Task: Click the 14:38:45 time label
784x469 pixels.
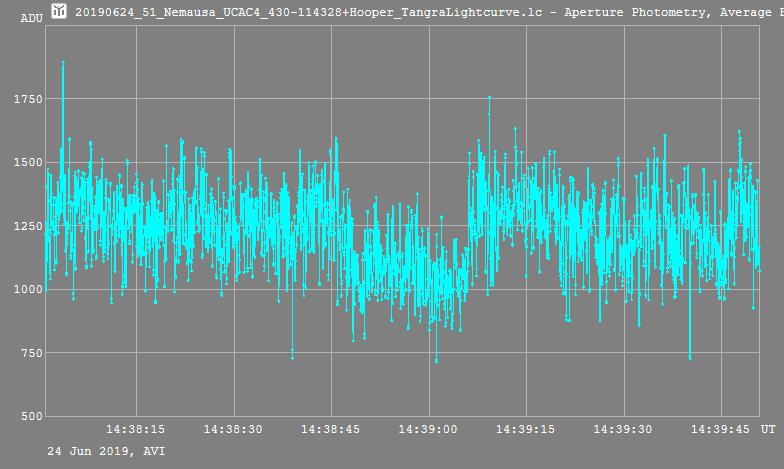Action: (330, 430)
